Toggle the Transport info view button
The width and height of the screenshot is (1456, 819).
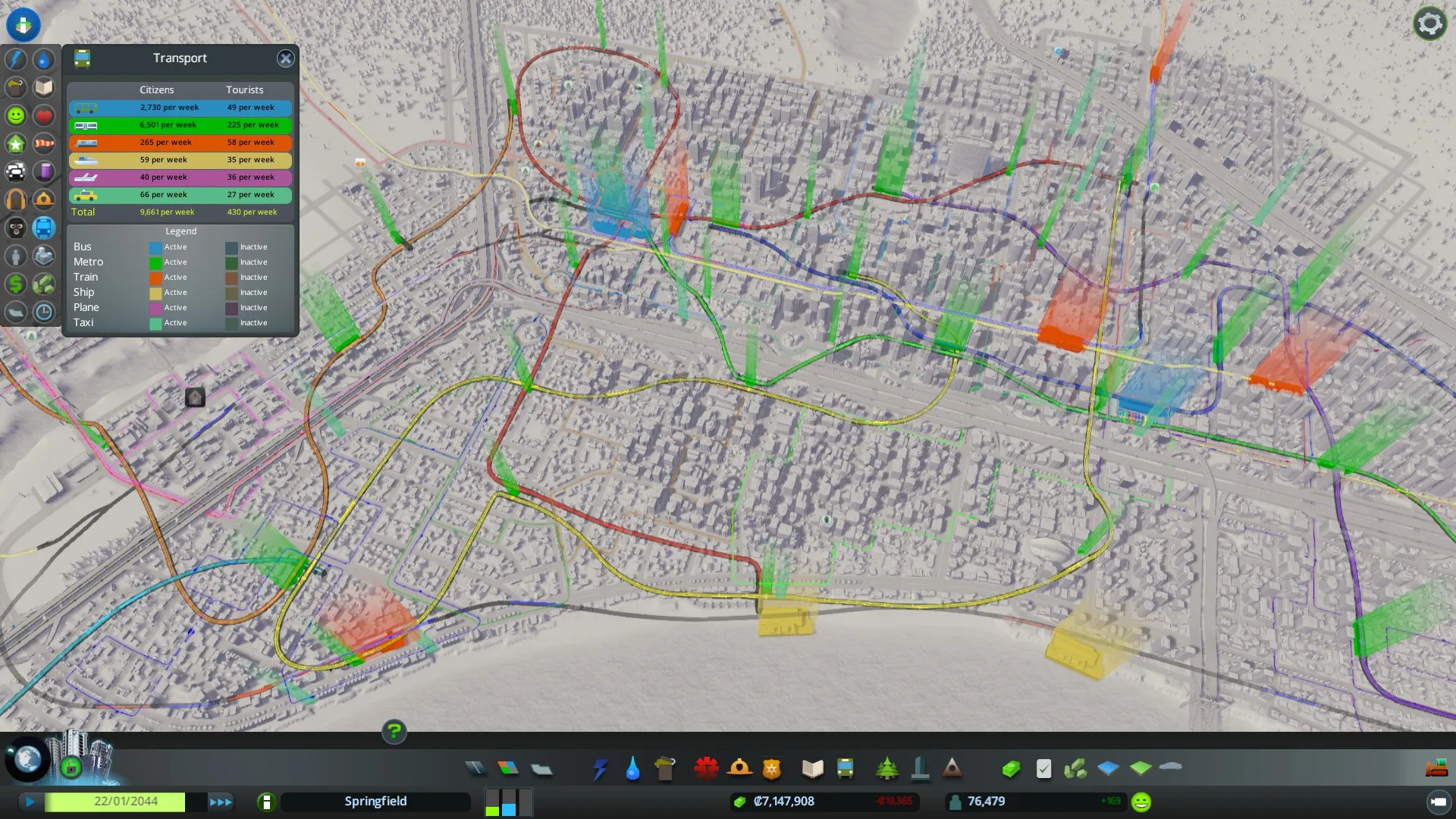point(44,227)
